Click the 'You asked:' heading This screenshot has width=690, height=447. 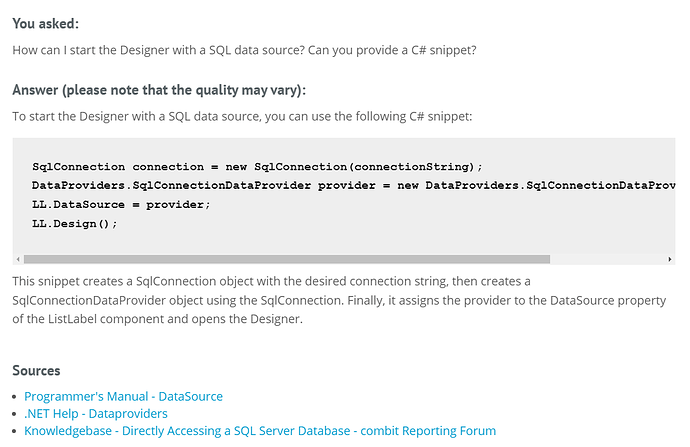[45, 23]
